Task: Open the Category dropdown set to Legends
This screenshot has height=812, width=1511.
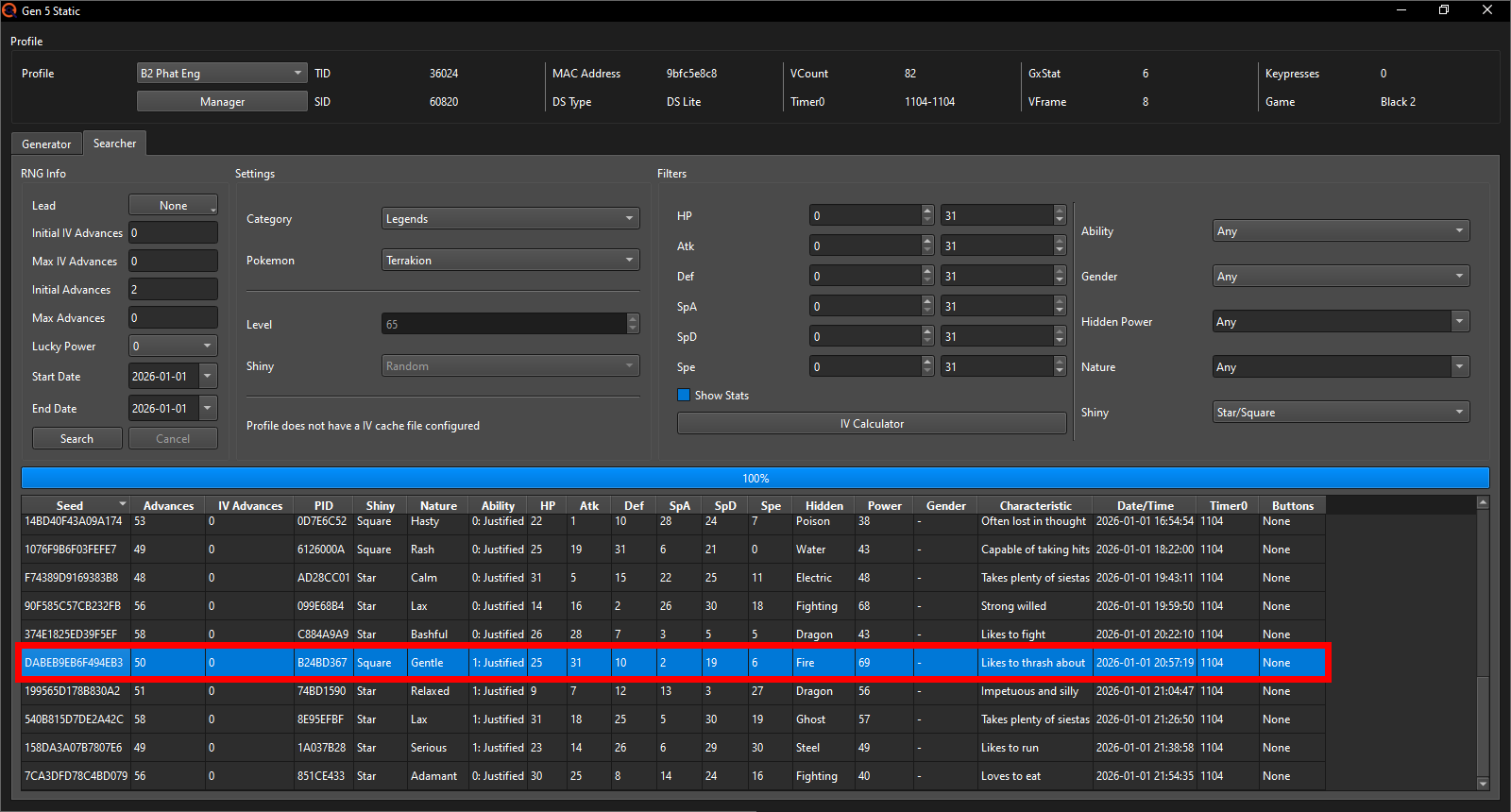Action: click(510, 219)
